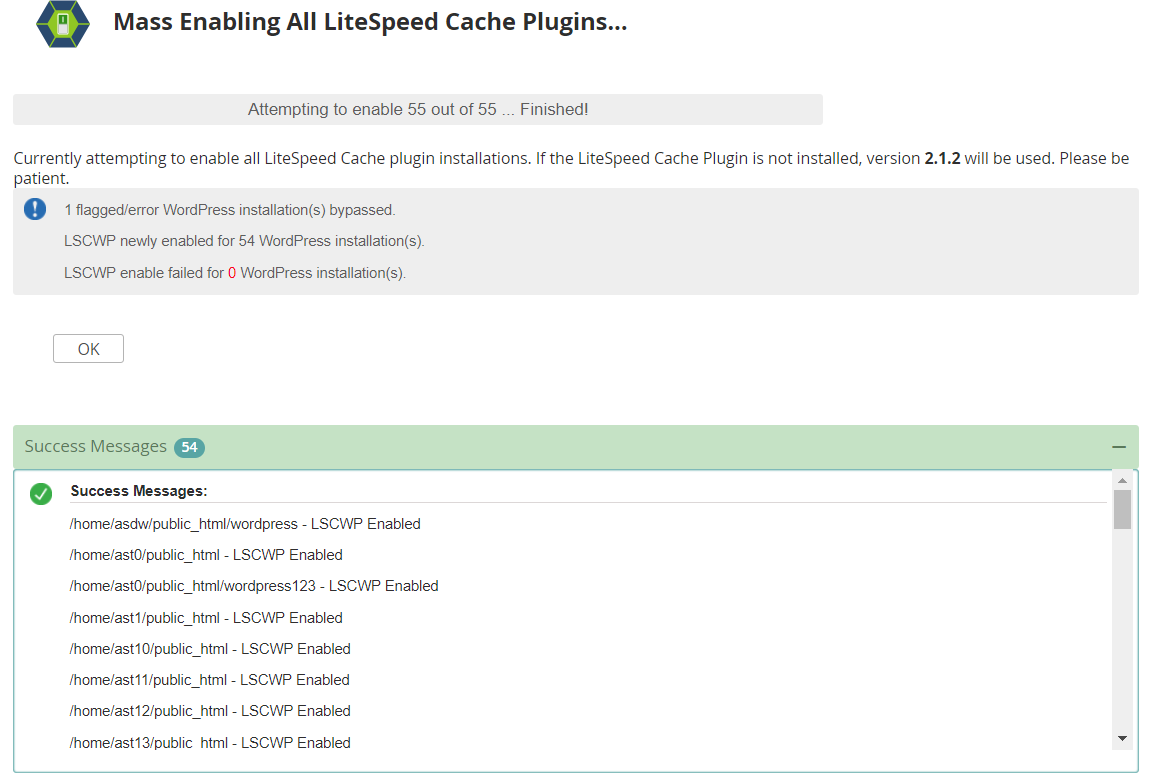Click the scrollbar thumb in success messages
1156x778 pixels.
(x=1122, y=510)
